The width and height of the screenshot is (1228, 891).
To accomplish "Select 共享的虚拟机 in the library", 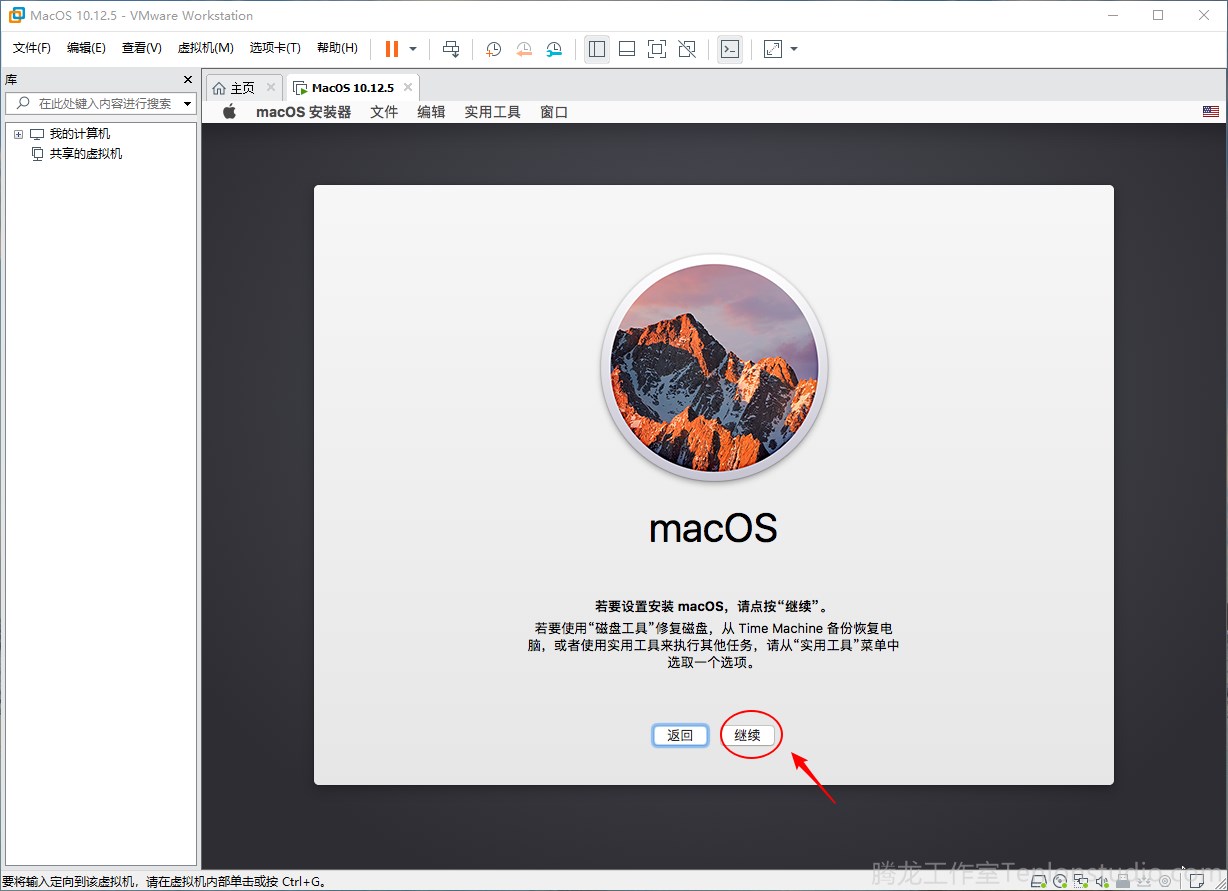I will (86, 154).
